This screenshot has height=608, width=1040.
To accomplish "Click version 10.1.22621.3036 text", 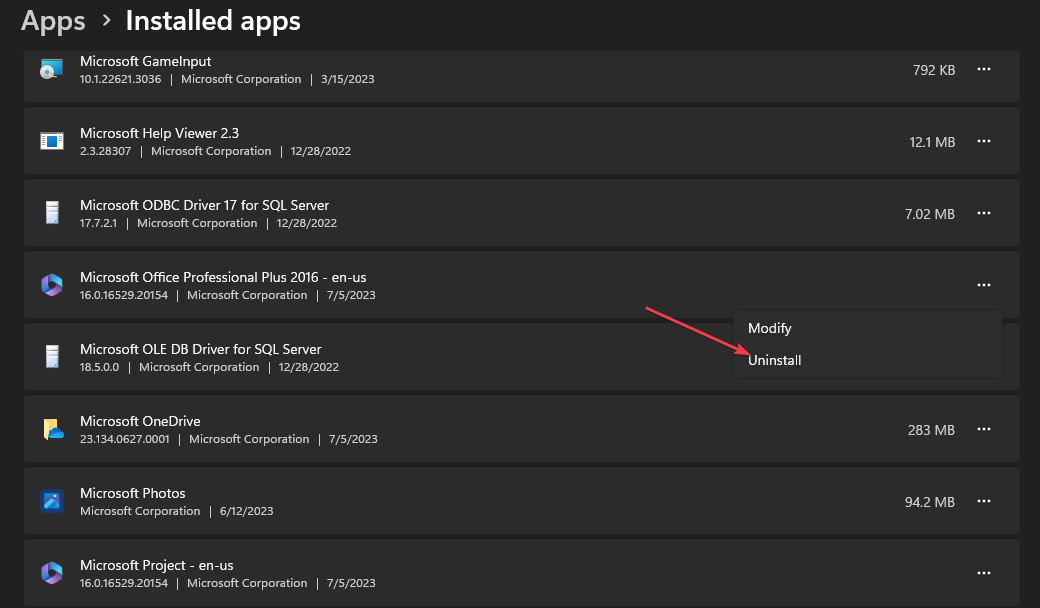I will click(x=120, y=79).
